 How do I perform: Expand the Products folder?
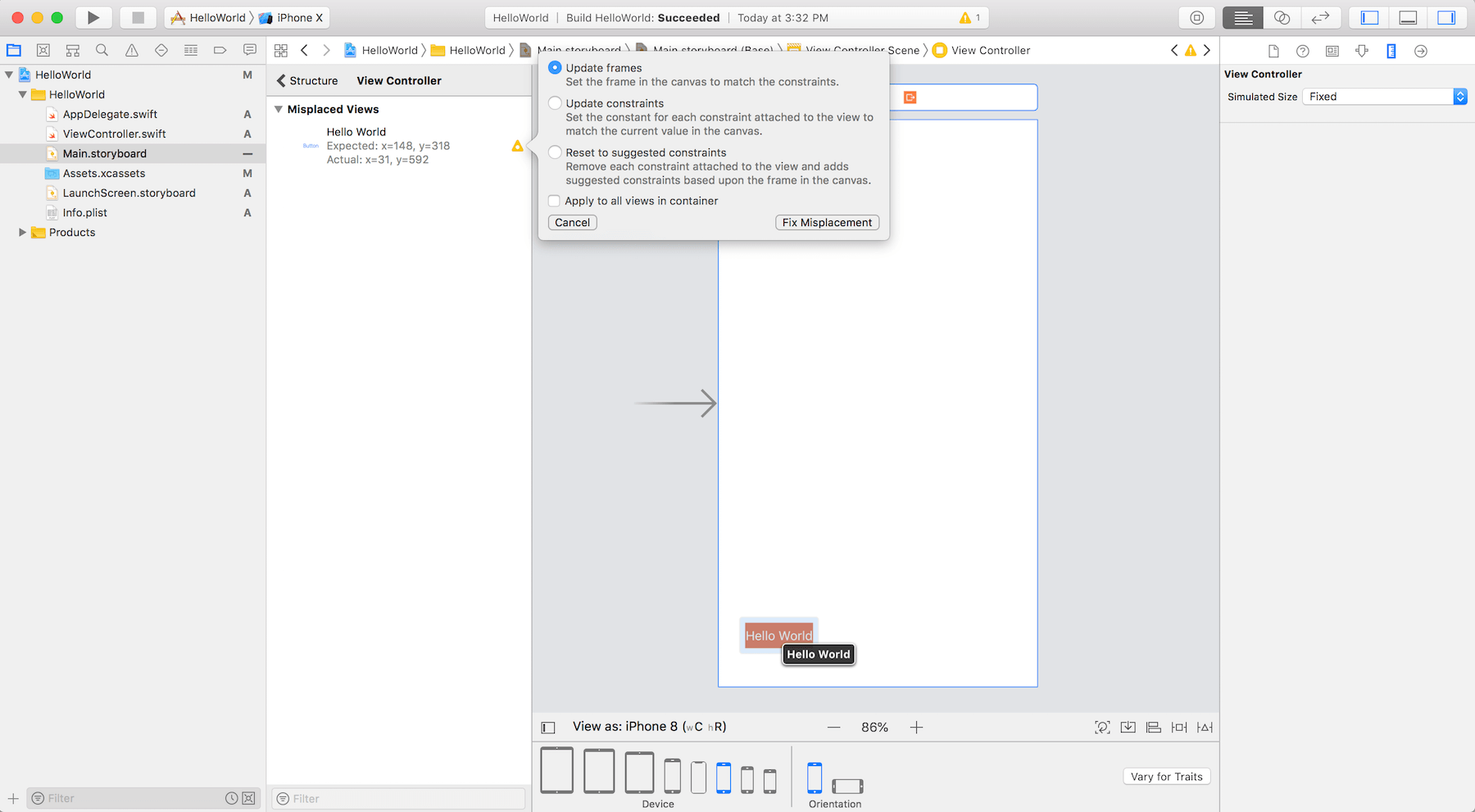22,232
